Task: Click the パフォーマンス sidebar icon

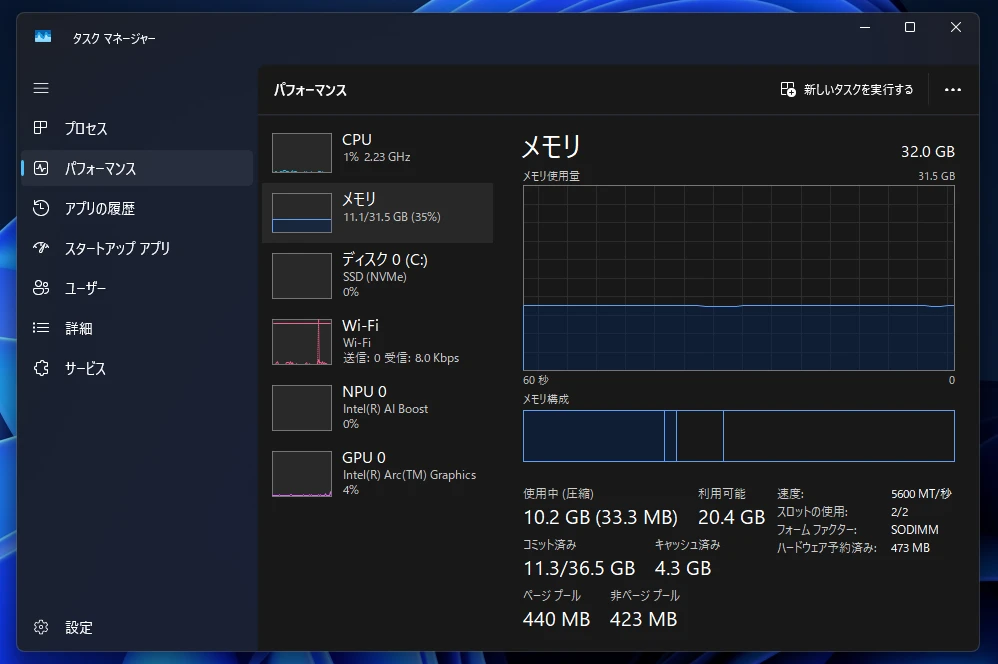Action: tap(41, 168)
